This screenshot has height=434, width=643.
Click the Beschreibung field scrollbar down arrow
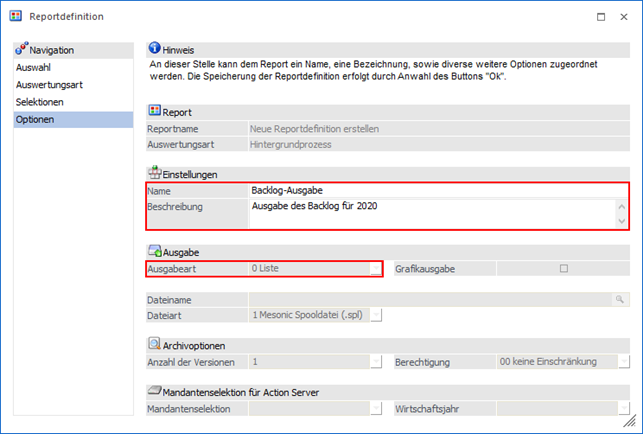coord(622,221)
